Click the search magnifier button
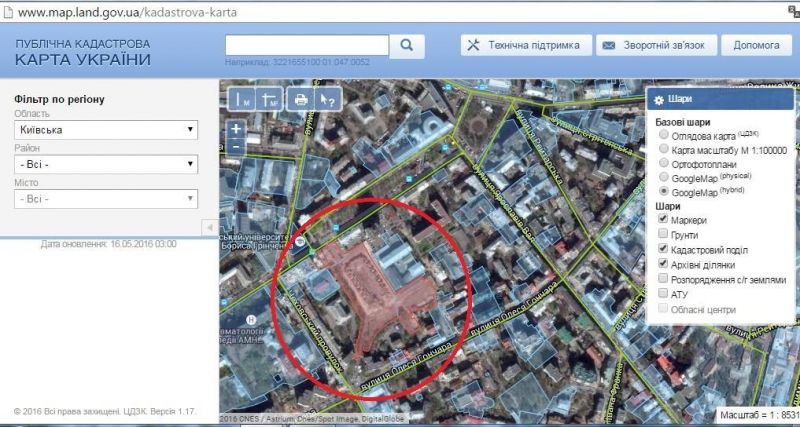800x427 pixels. [x=407, y=46]
